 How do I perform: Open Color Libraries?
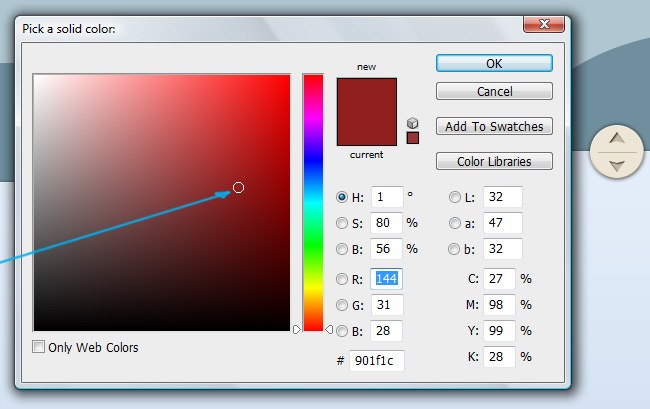494,161
